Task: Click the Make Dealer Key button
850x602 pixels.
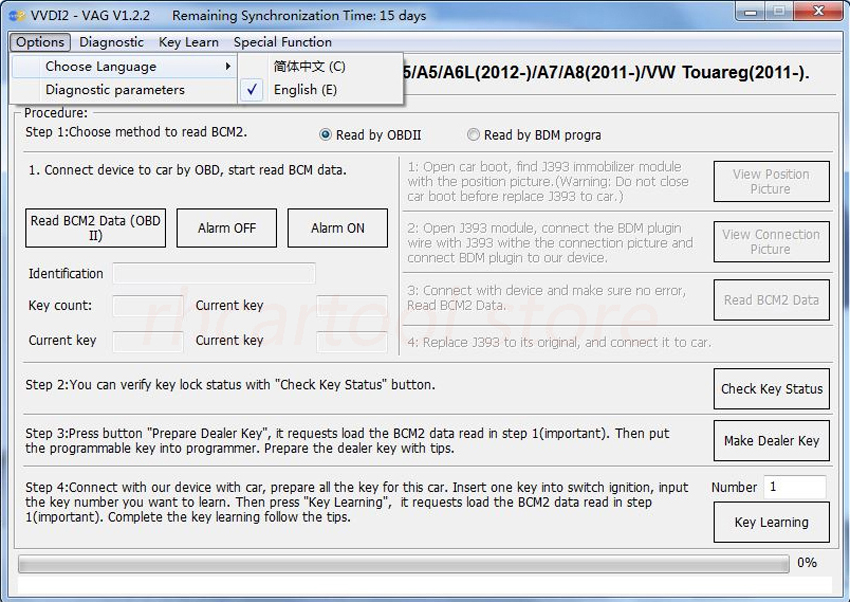Action: [x=771, y=441]
